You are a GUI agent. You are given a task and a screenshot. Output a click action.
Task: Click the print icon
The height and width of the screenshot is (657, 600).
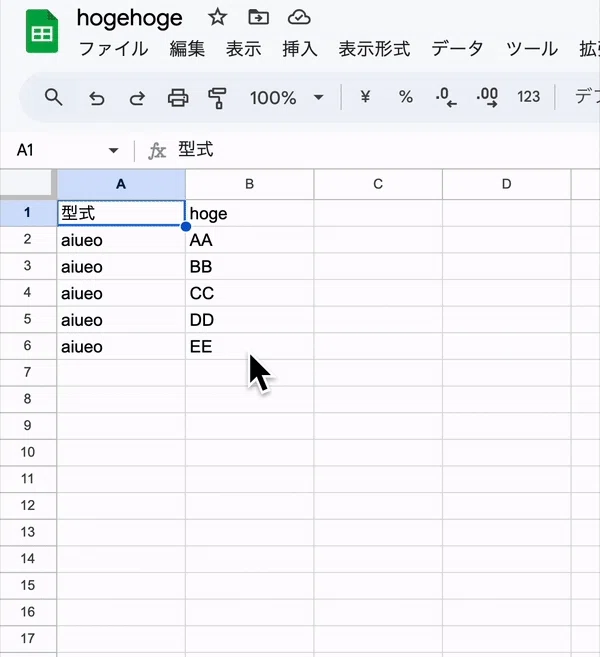[x=178, y=98]
